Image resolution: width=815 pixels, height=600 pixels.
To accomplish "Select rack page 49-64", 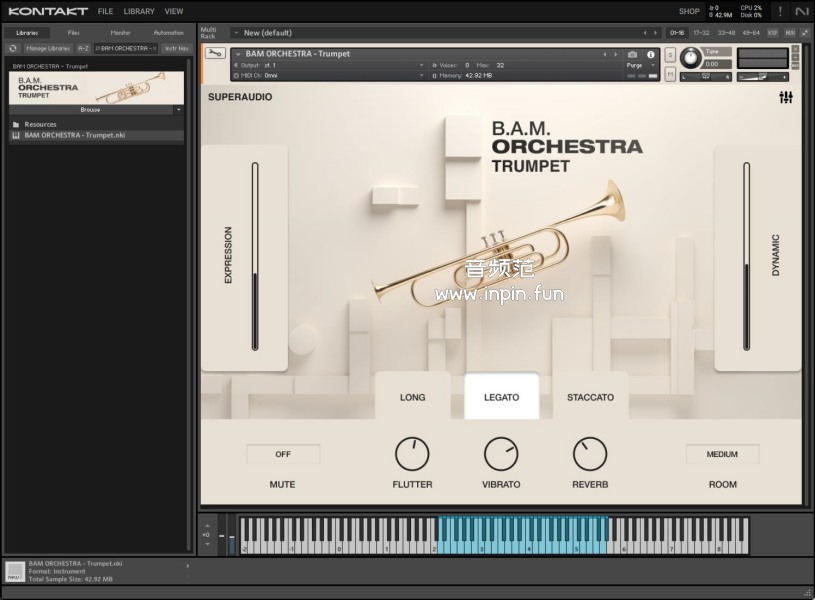I will [x=751, y=33].
